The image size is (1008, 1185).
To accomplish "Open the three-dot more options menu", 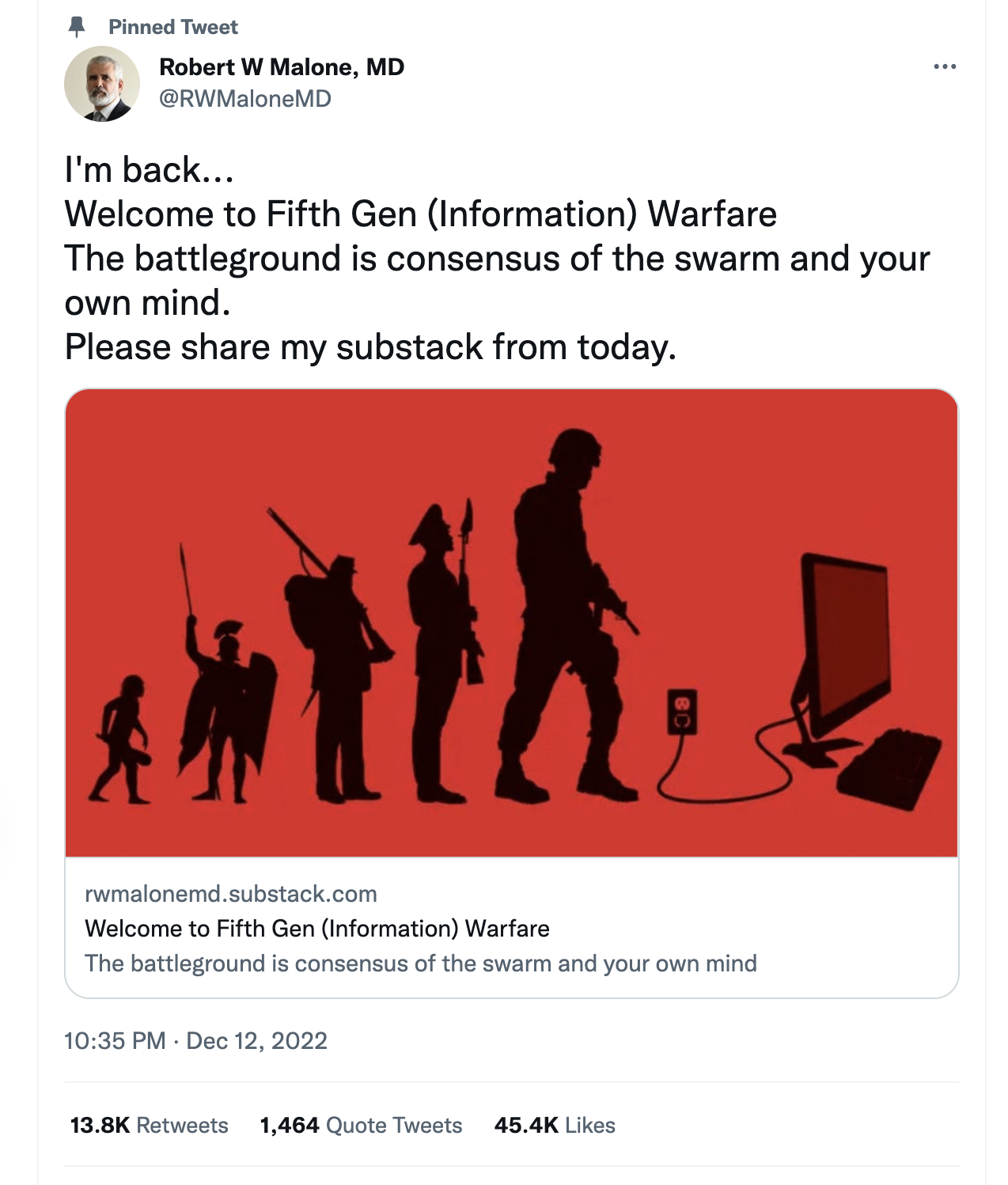I will [x=945, y=66].
